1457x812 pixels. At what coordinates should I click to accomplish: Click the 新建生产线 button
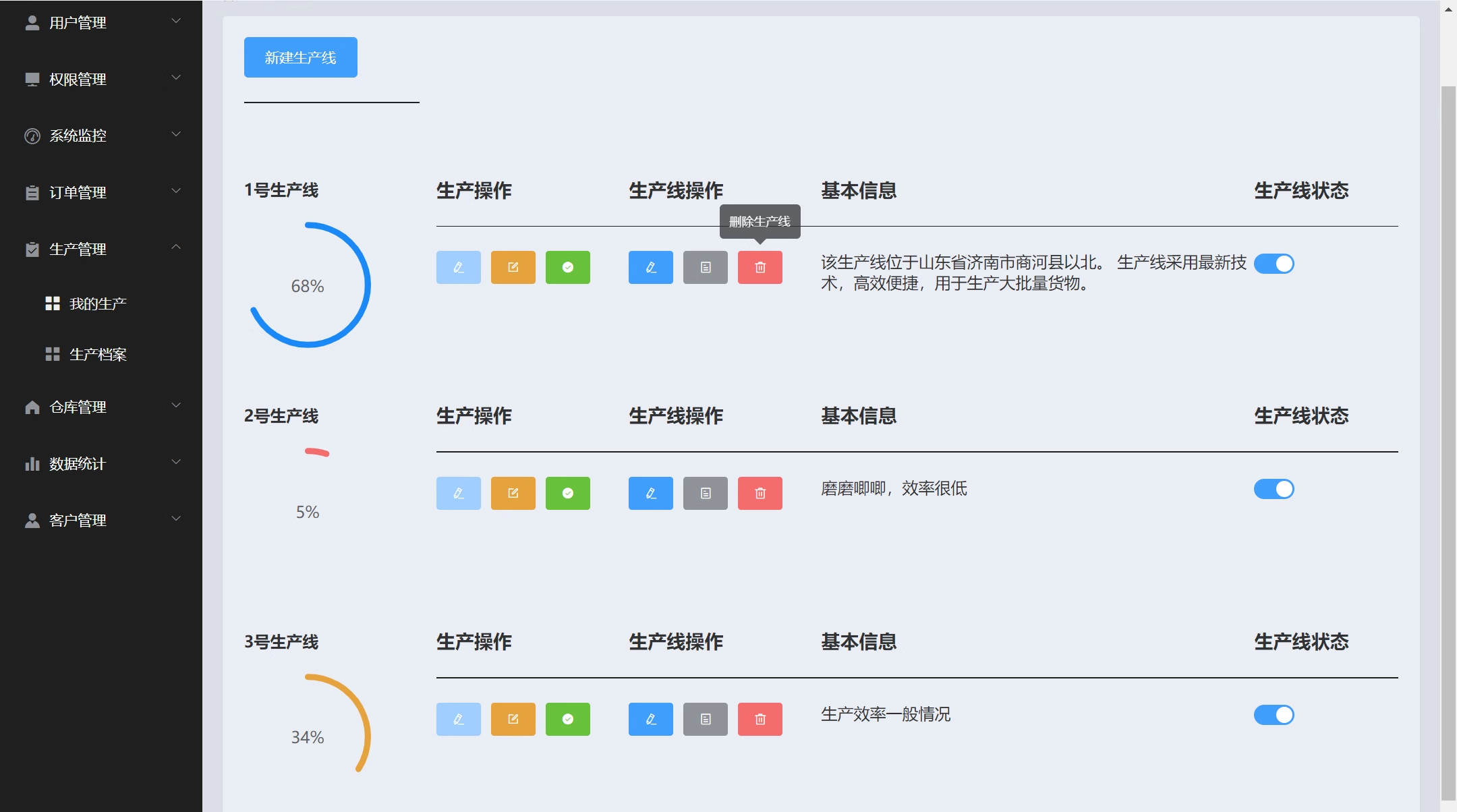point(301,57)
